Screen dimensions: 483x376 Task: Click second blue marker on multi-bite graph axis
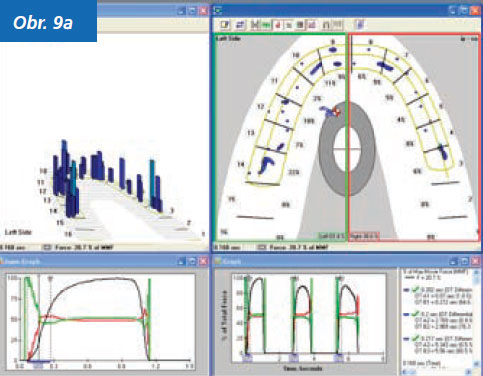point(293,358)
